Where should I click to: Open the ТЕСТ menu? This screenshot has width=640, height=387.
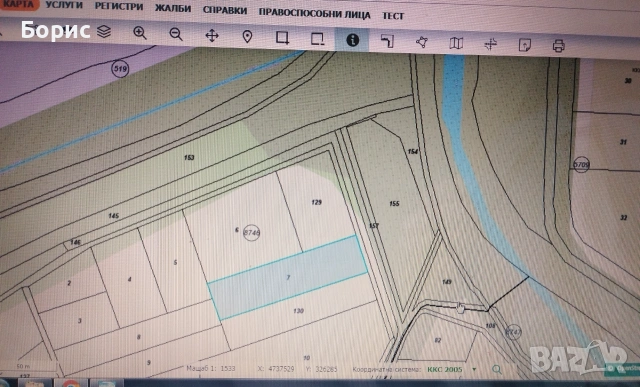pos(393,16)
